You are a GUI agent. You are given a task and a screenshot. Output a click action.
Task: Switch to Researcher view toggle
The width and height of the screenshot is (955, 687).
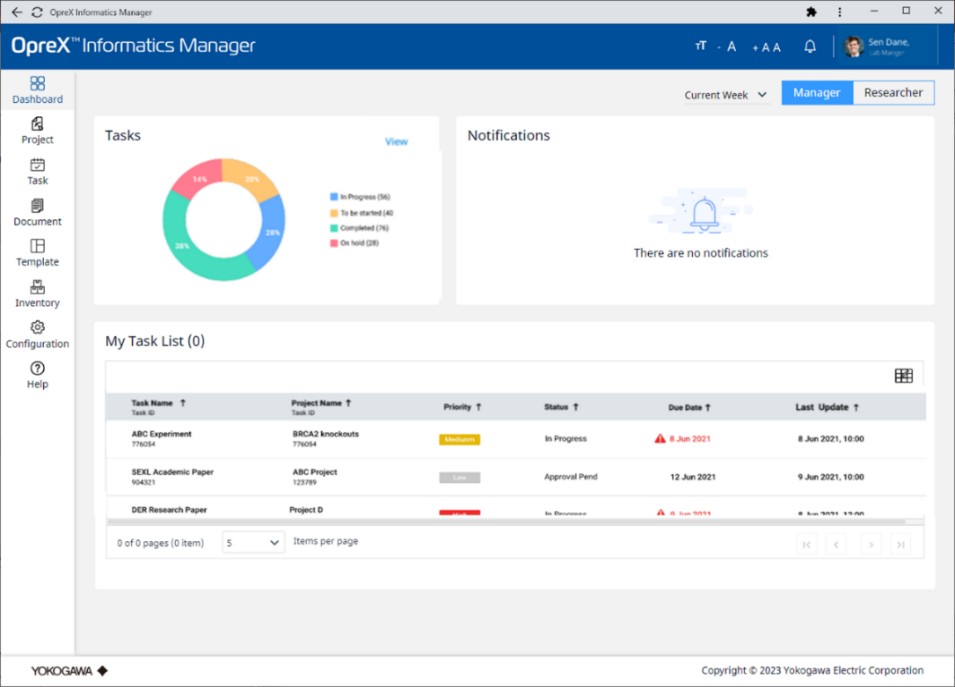(x=893, y=93)
